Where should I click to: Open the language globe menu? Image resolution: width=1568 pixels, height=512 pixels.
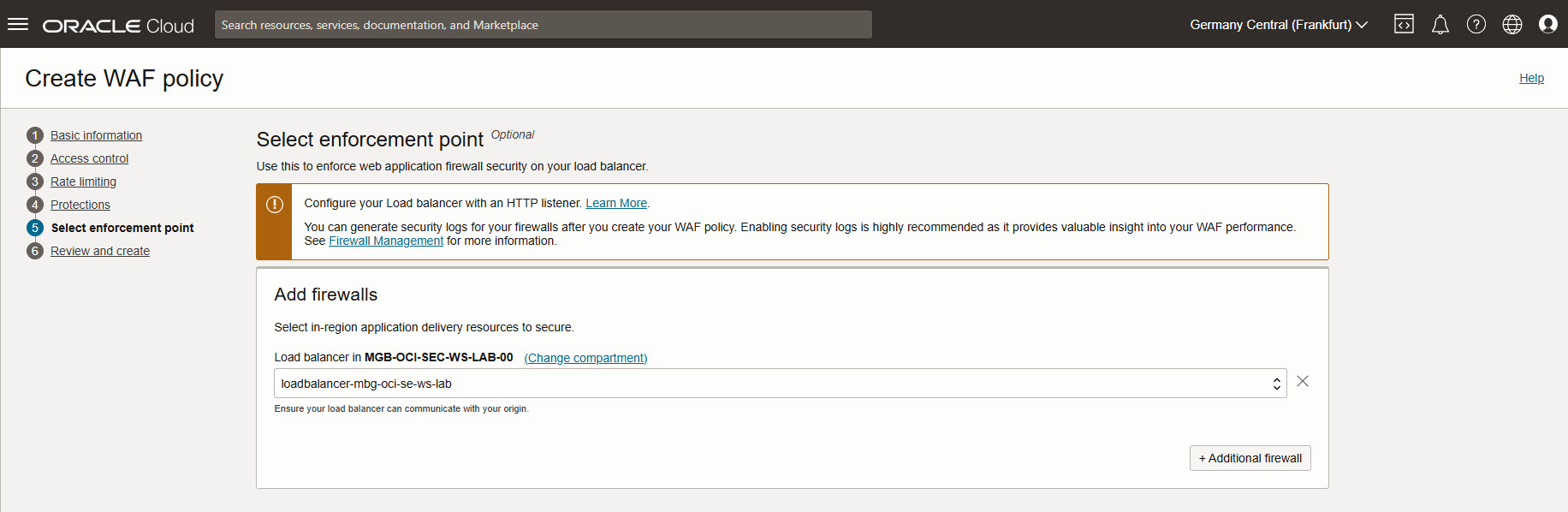click(1512, 24)
